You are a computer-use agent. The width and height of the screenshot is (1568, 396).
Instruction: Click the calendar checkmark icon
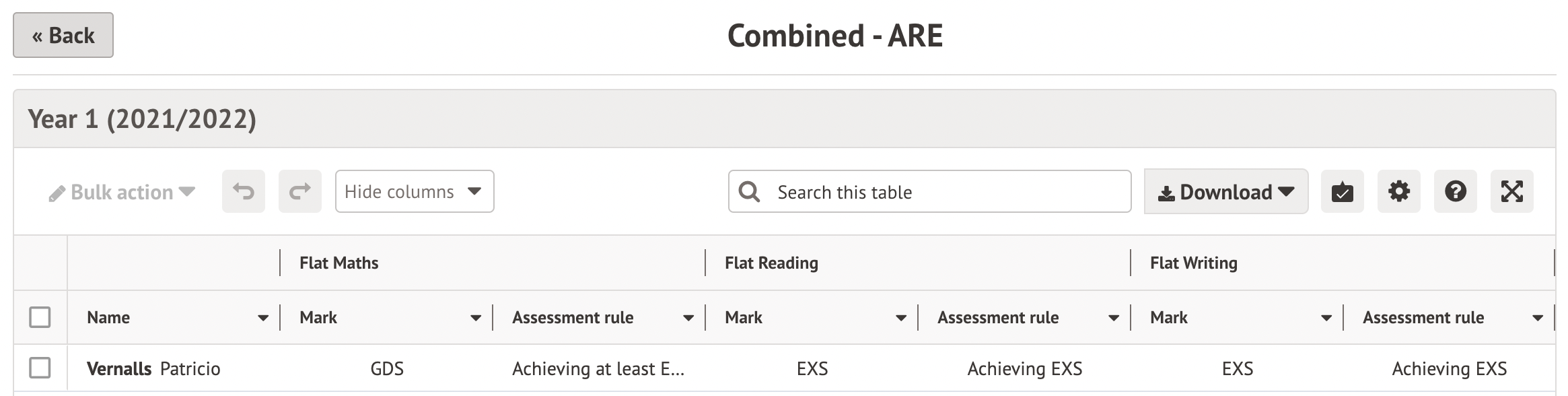pos(1342,192)
